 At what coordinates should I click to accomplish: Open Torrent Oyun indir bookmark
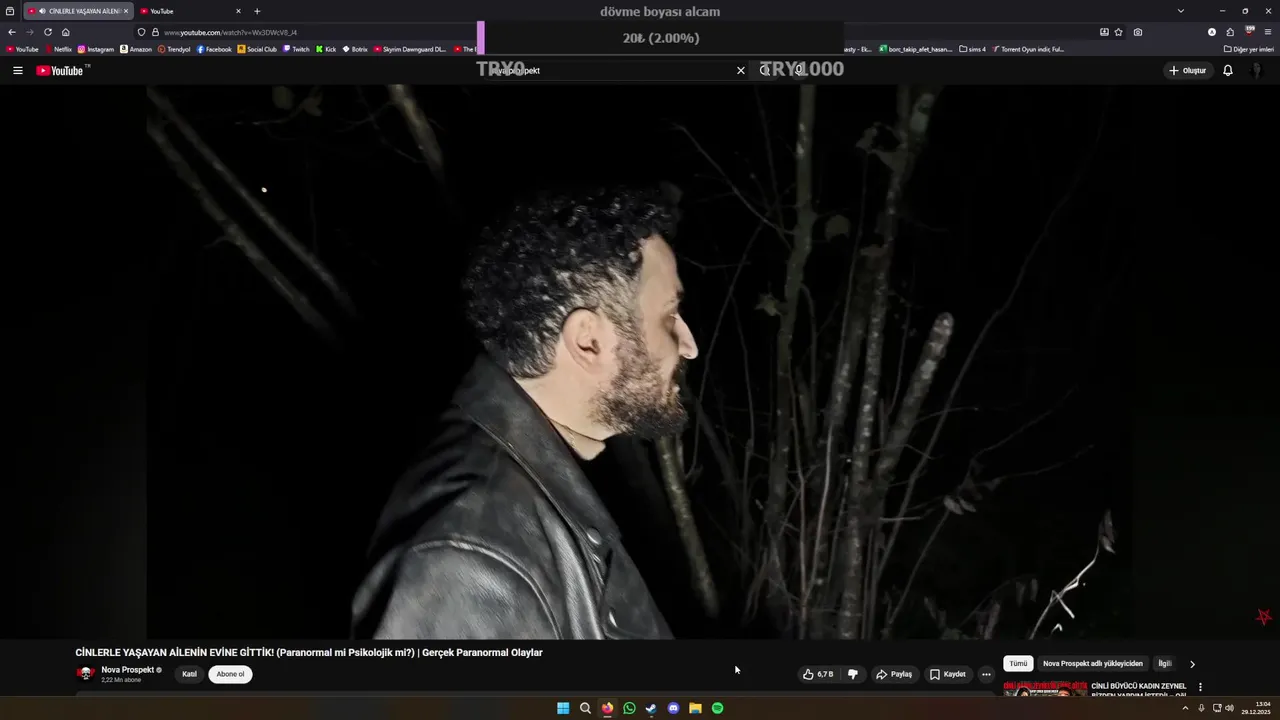(1028, 49)
